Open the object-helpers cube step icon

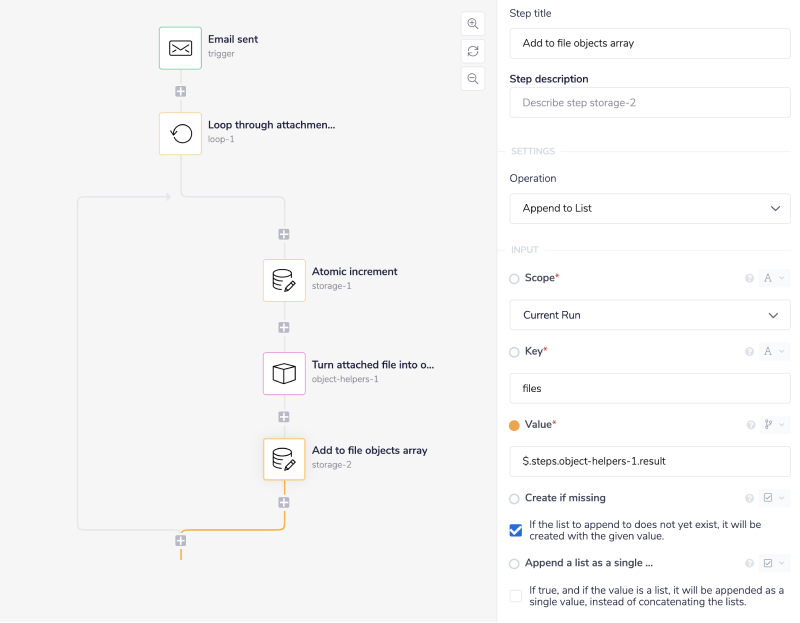click(284, 373)
